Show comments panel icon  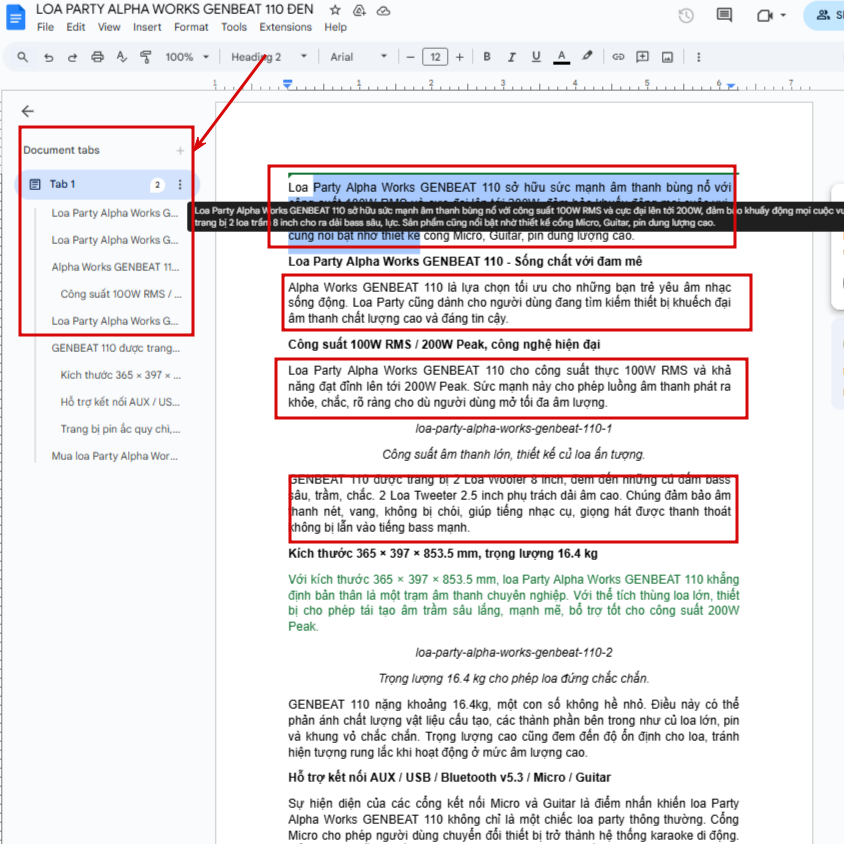tap(724, 15)
